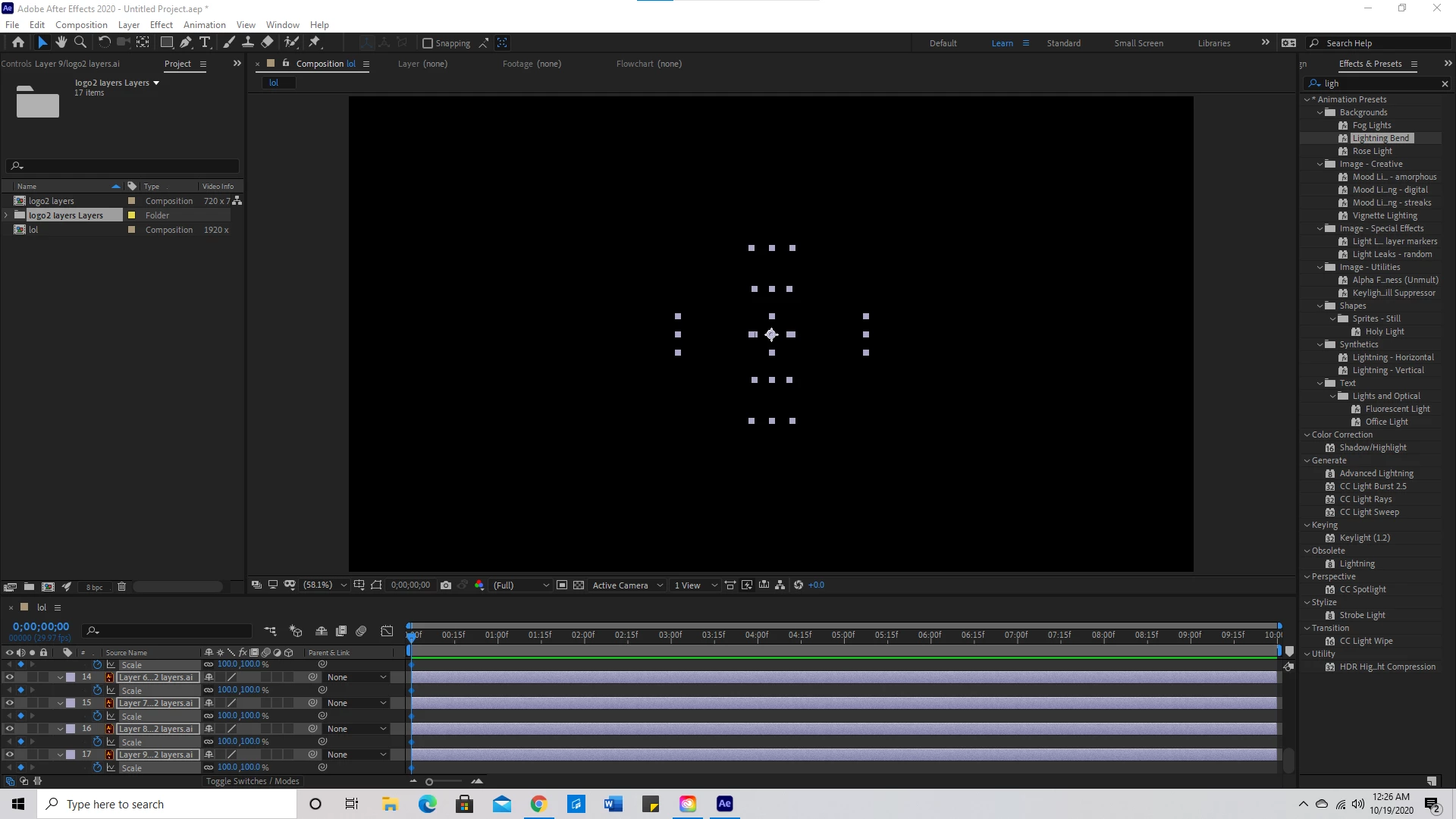
Task: Click Toggle Switches / Modes button
Action: pyautogui.click(x=253, y=781)
